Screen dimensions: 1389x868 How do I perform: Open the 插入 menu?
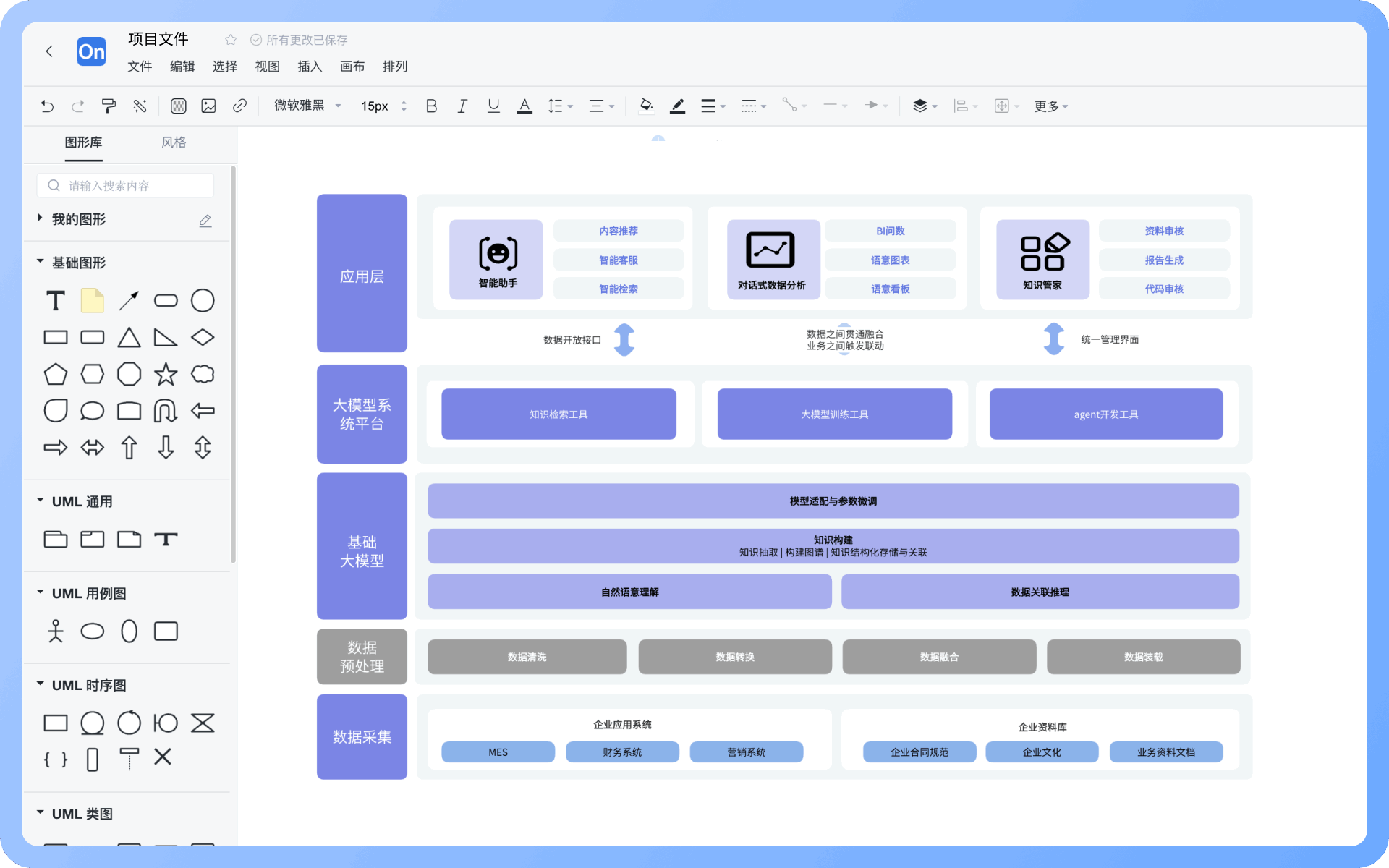(310, 67)
